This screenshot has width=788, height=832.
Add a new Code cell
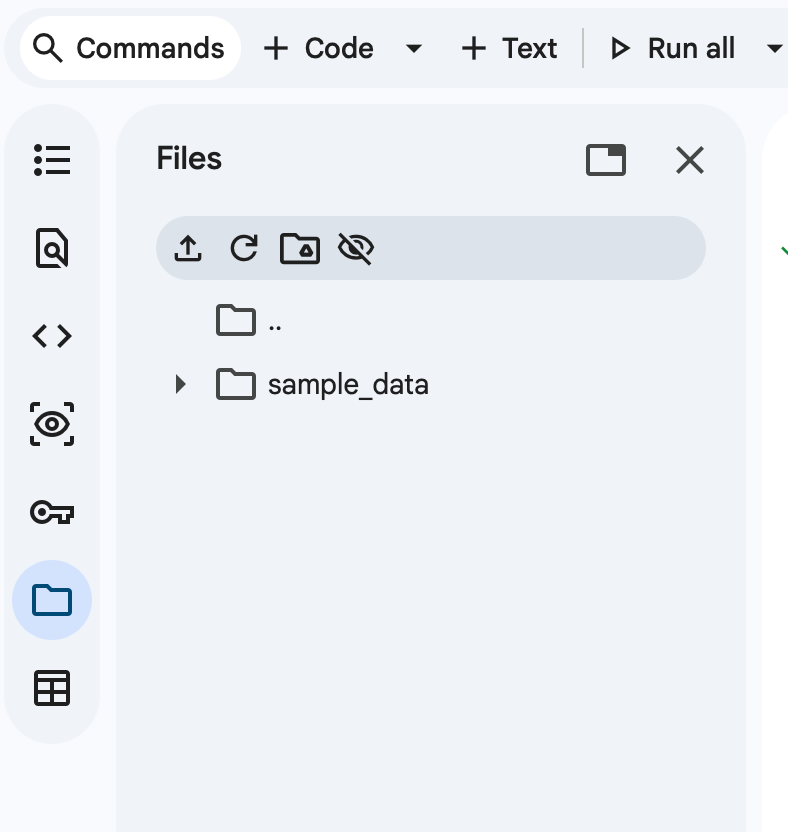(319, 48)
